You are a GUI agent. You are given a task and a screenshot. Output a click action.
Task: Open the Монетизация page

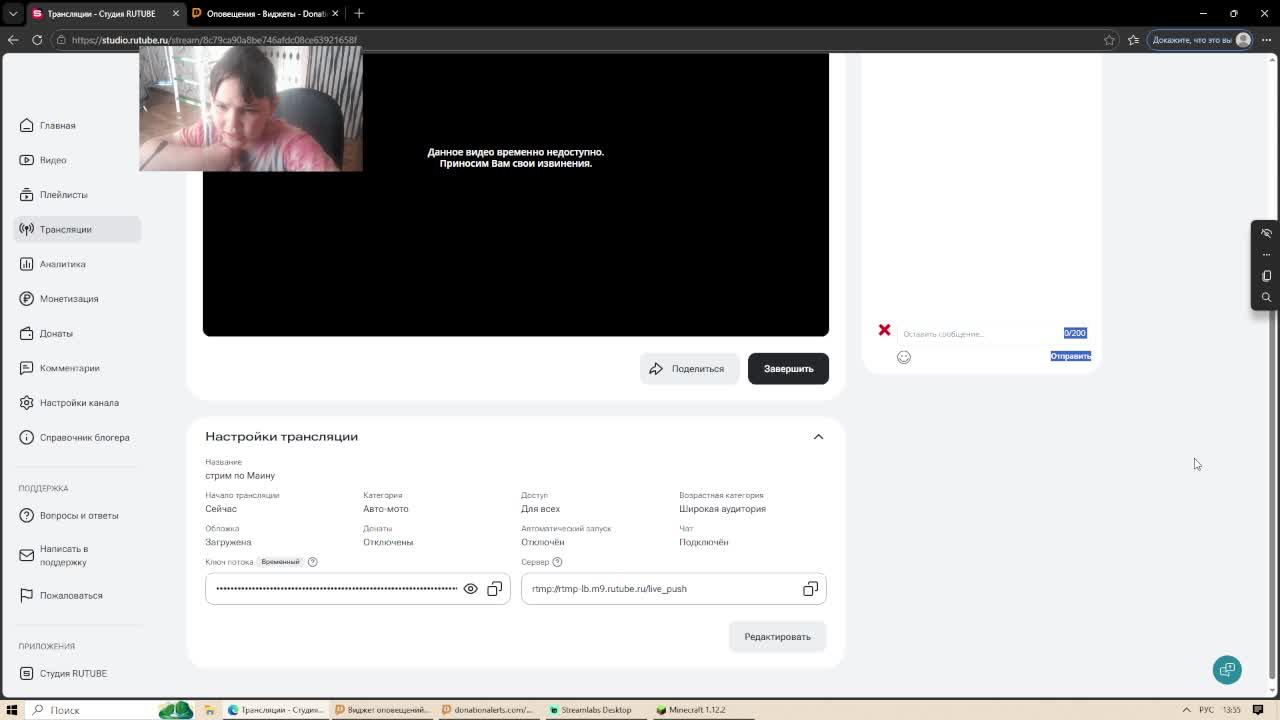tap(69, 299)
